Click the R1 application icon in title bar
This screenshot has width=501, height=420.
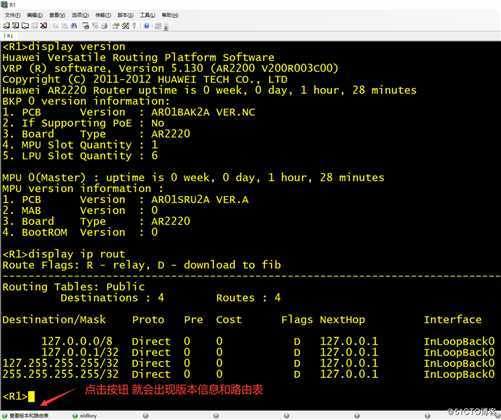(4, 4)
